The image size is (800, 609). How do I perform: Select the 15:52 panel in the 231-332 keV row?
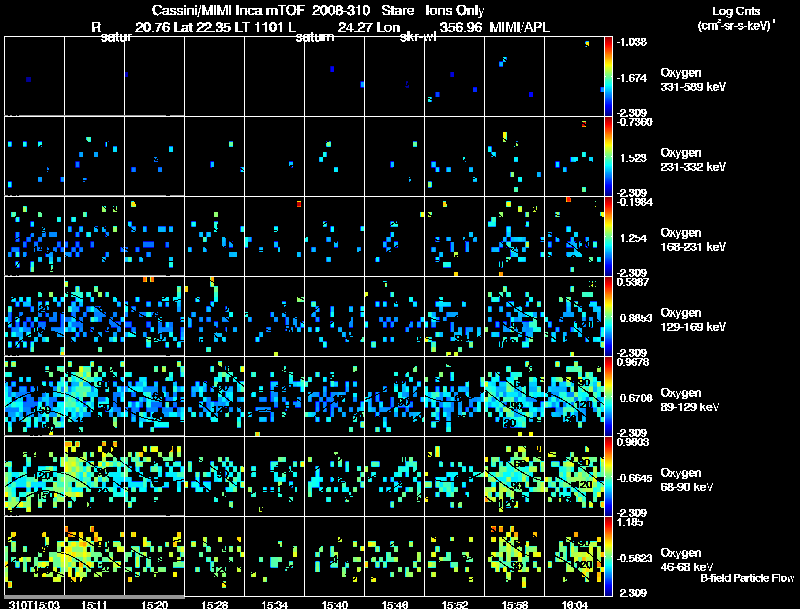point(455,156)
